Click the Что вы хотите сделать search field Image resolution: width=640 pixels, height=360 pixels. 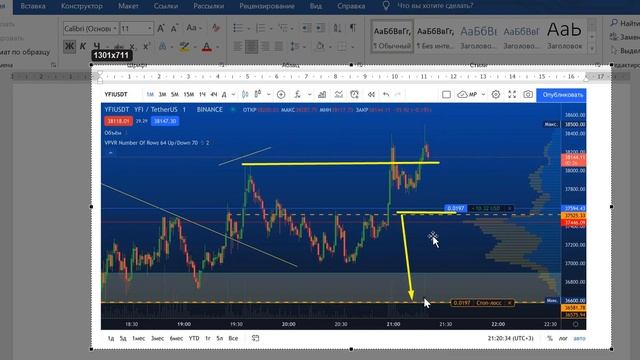pyautogui.click(x=435, y=6)
